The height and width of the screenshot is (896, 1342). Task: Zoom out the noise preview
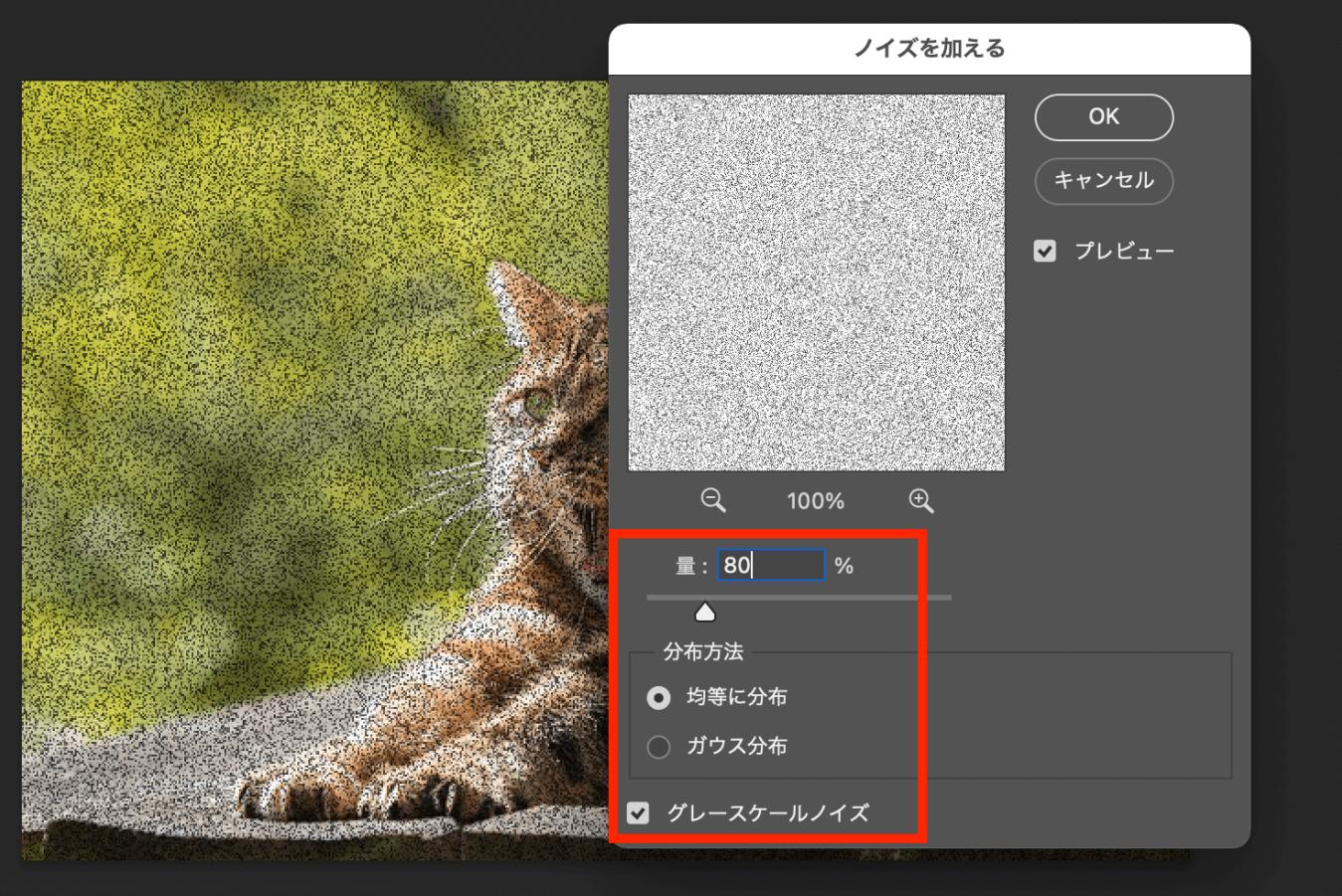tap(712, 500)
